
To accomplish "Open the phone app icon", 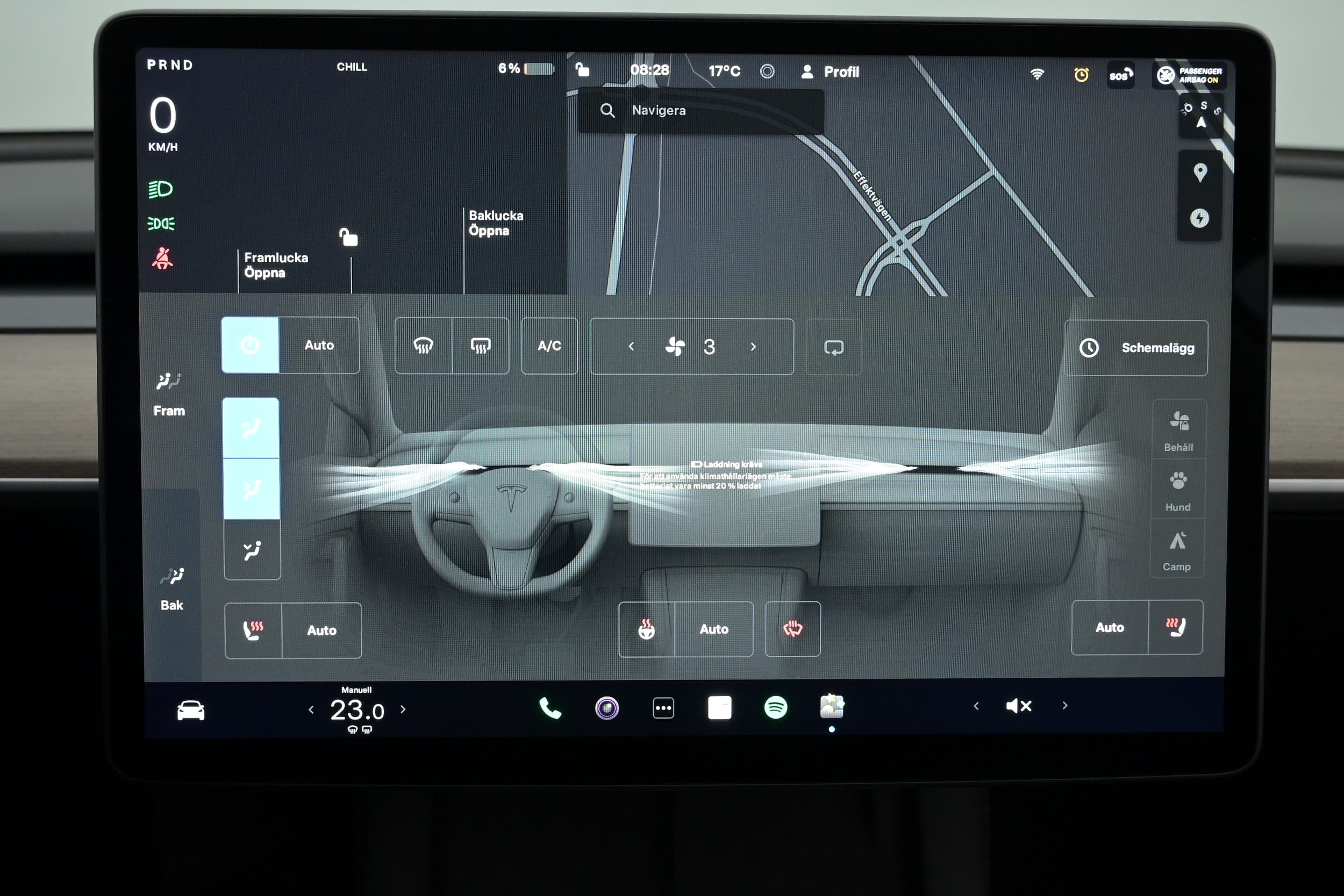I will [x=550, y=708].
